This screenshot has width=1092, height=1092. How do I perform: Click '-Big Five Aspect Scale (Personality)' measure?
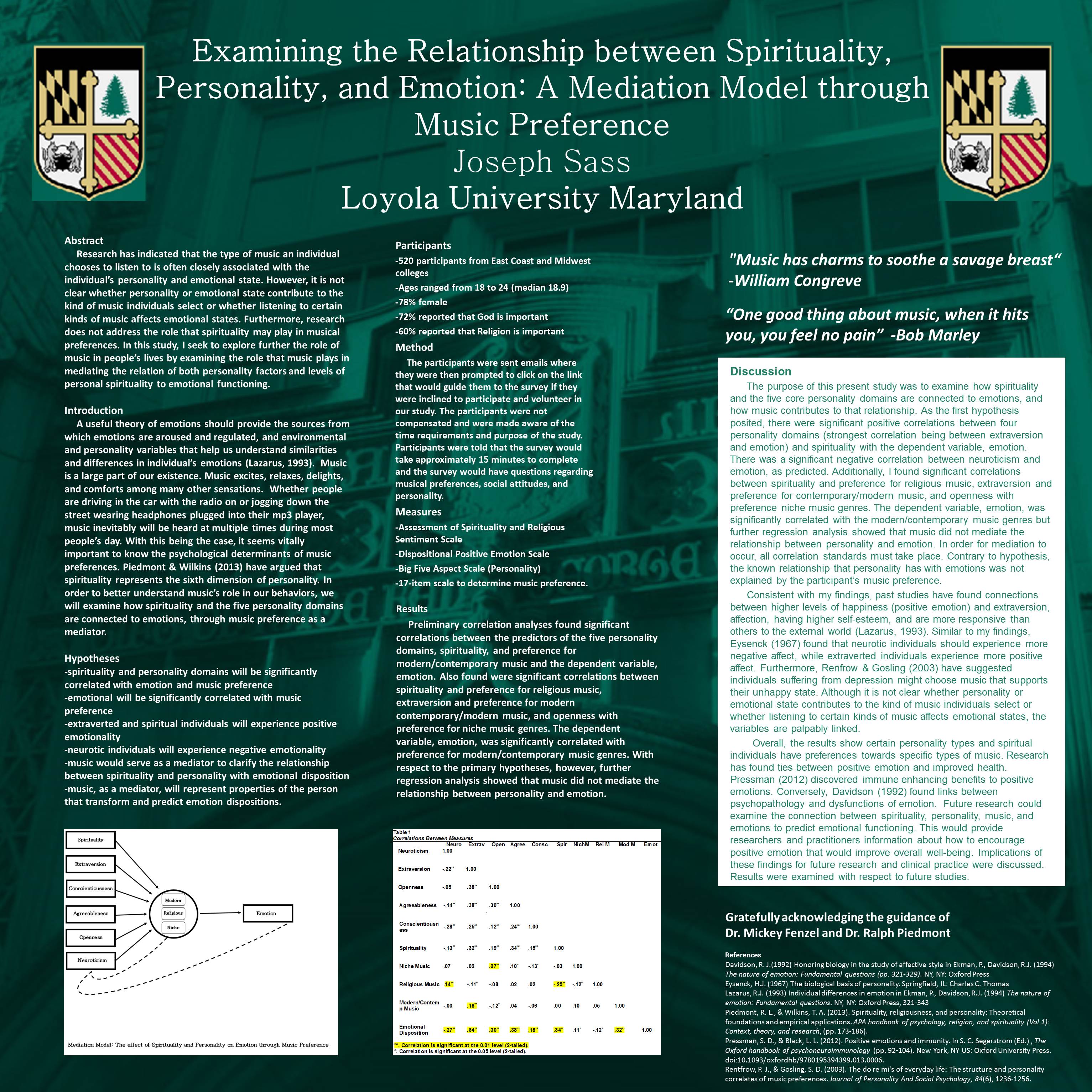[467, 568]
